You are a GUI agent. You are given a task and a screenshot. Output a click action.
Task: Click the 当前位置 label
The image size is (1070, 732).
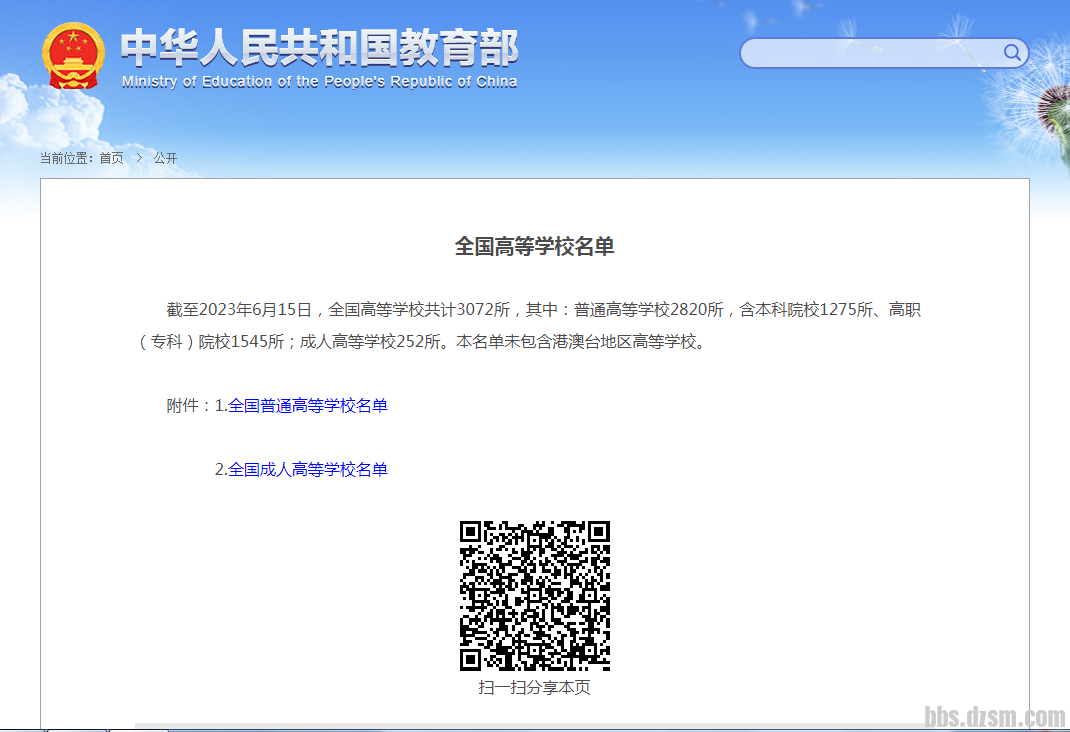click(66, 158)
